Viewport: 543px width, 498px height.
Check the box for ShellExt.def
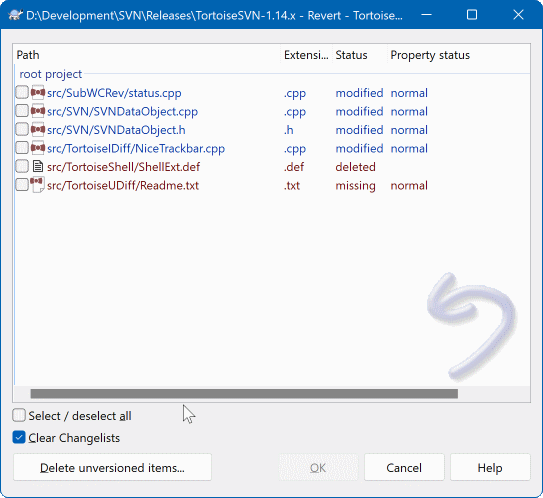(22, 167)
